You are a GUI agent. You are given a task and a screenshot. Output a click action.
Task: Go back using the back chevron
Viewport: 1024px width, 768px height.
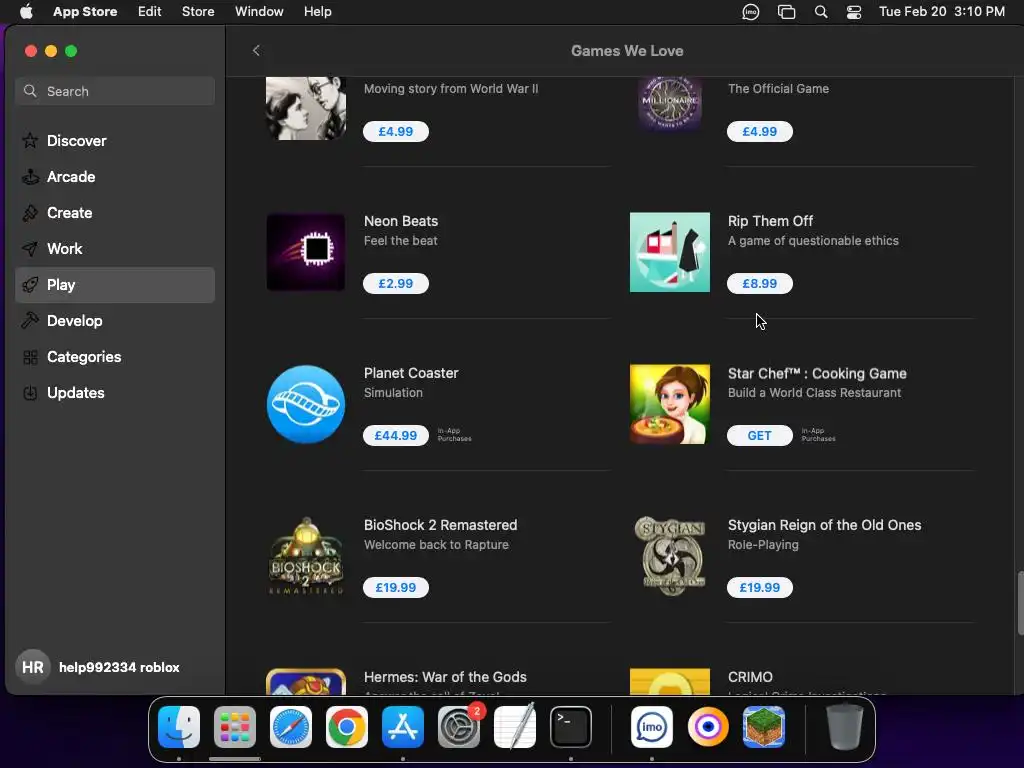256,50
